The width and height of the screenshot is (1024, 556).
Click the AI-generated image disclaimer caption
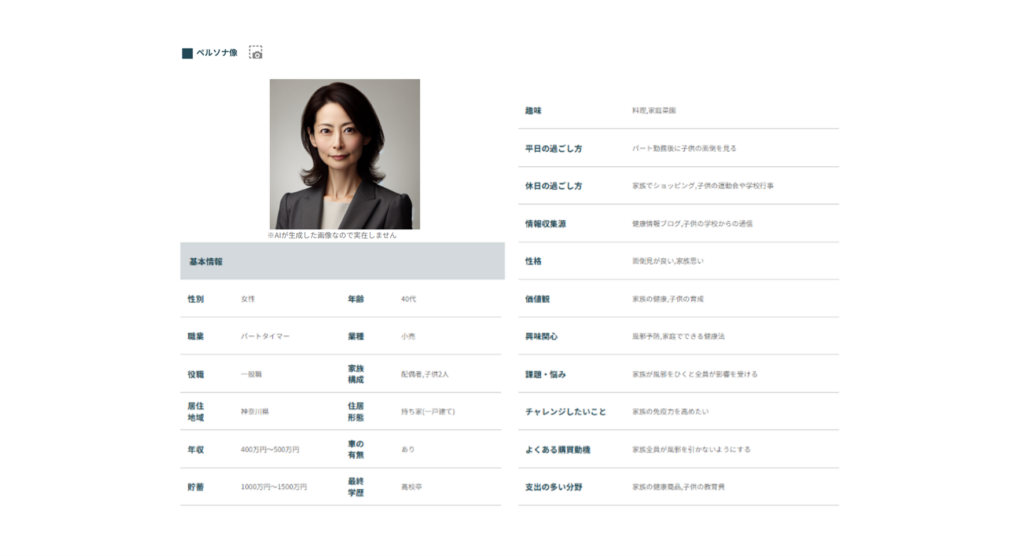point(332,235)
